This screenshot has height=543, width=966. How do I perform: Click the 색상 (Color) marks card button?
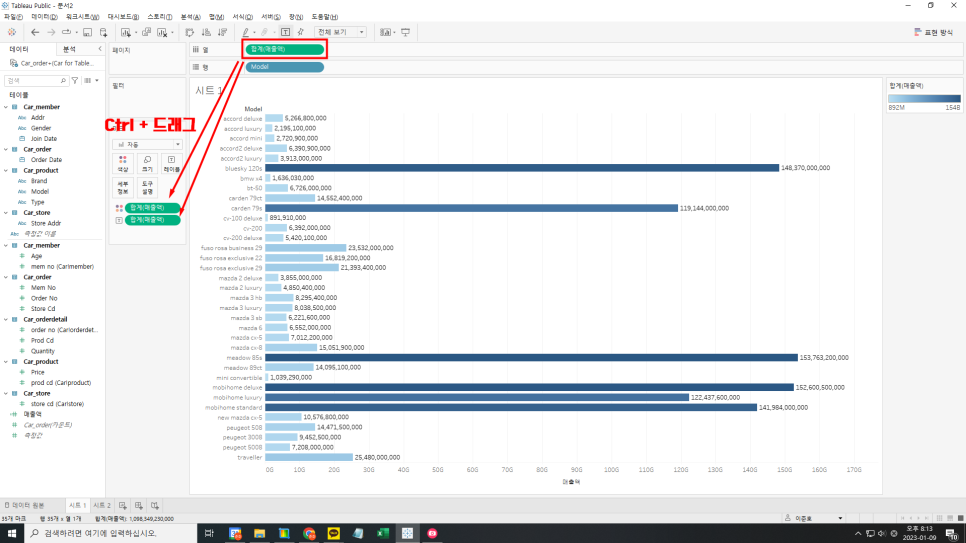[x=123, y=163]
